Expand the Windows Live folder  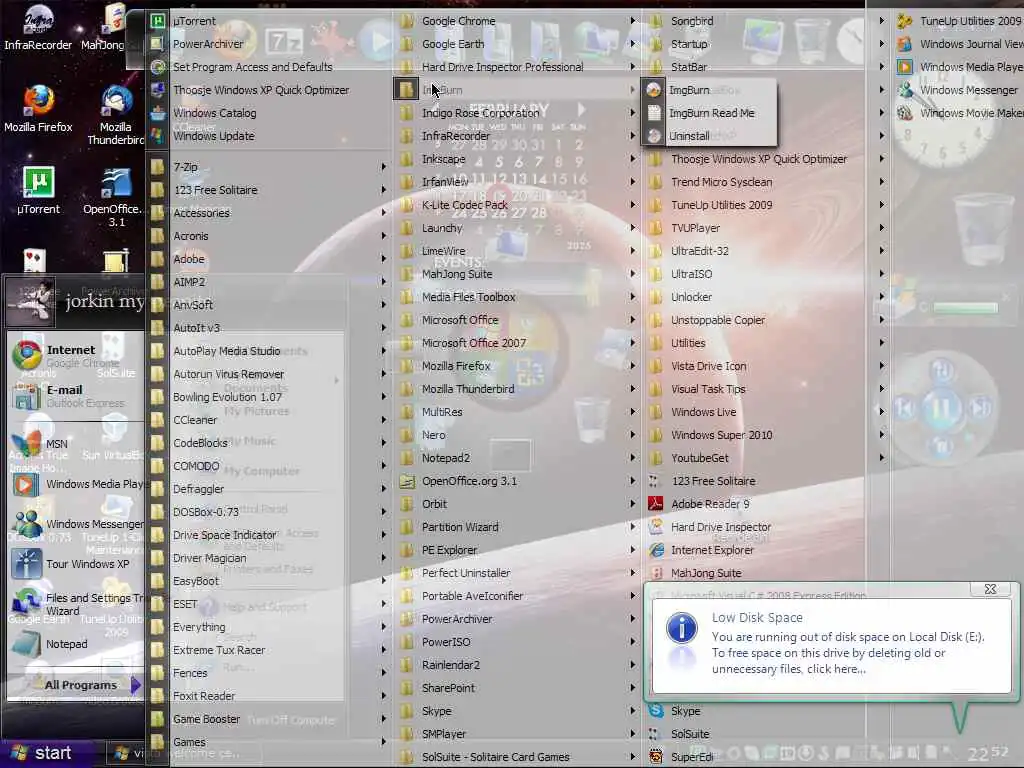tap(767, 412)
